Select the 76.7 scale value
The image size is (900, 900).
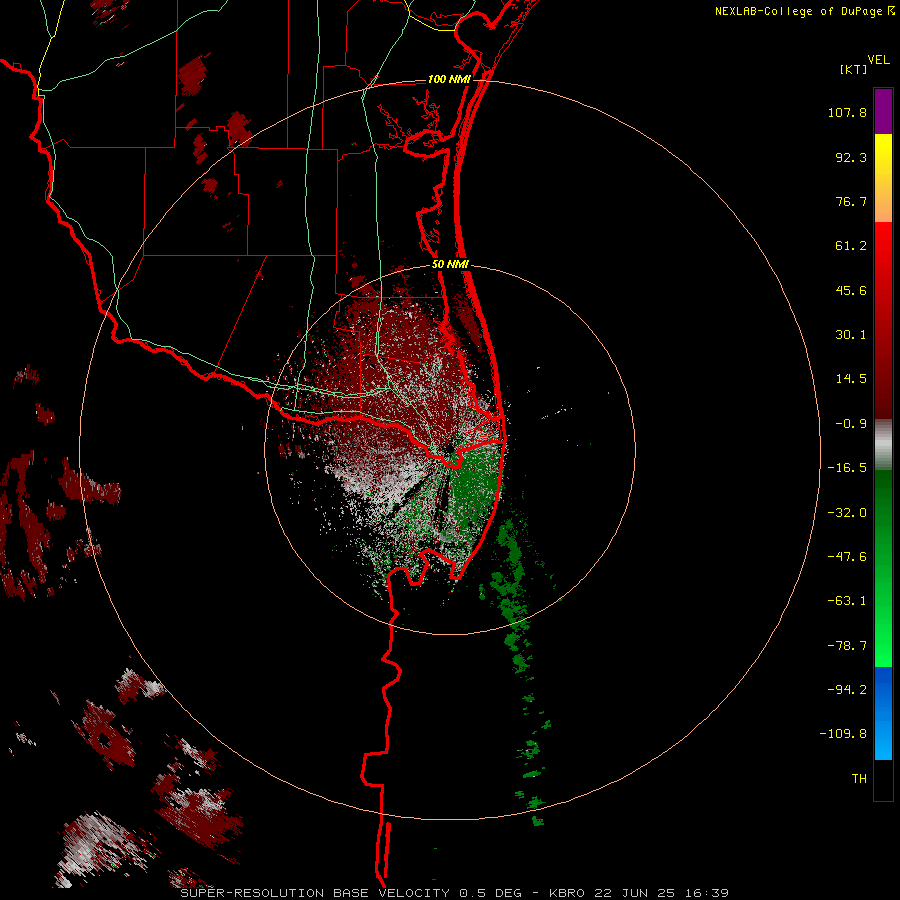pyautogui.click(x=851, y=201)
